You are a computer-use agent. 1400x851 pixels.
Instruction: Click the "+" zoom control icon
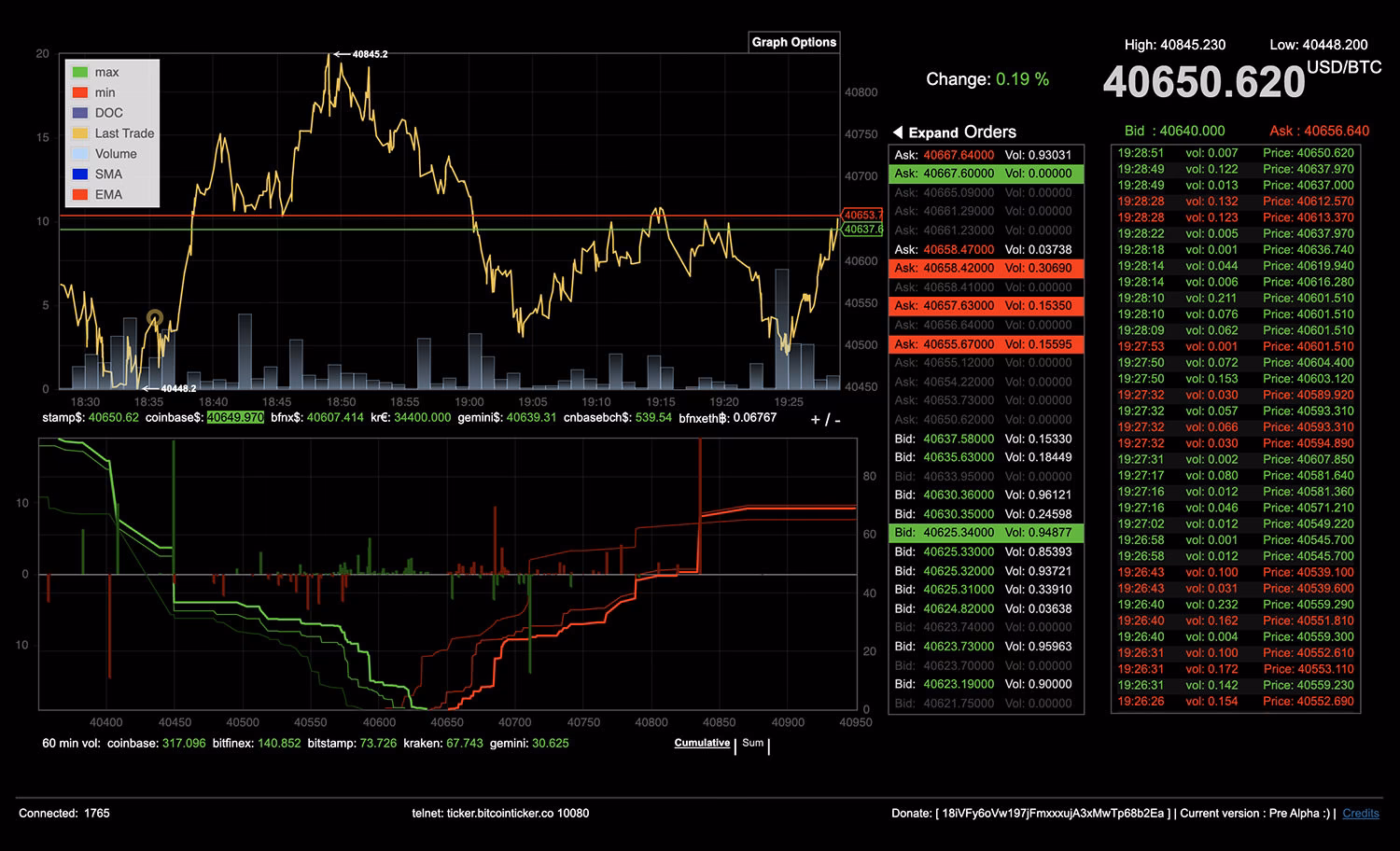click(816, 420)
